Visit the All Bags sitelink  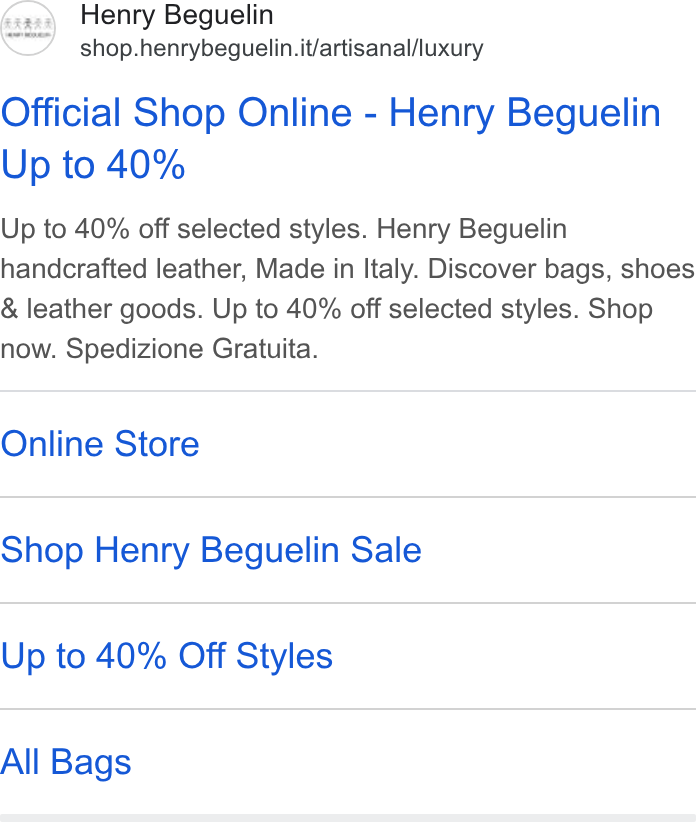66,762
